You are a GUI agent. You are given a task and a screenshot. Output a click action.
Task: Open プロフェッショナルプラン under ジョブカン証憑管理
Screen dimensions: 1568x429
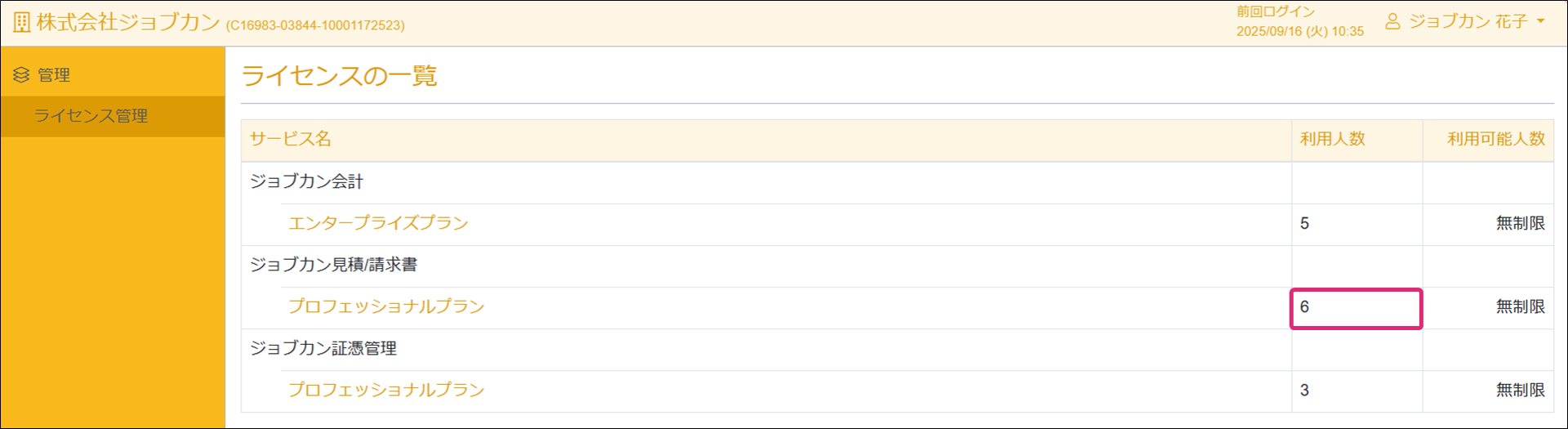(x=386, y=390)
